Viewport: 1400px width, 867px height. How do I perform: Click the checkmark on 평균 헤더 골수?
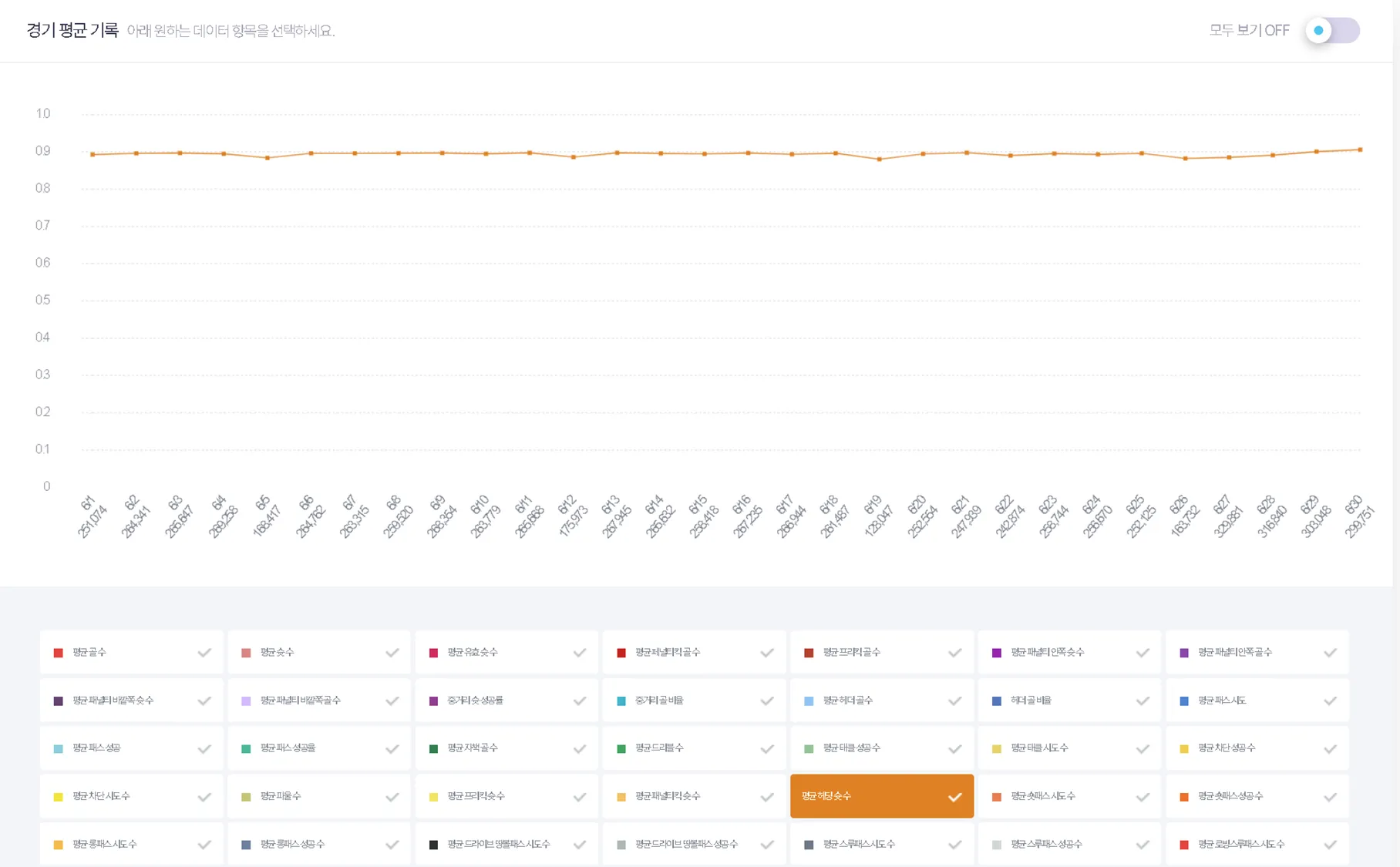(x=955, y=701)
